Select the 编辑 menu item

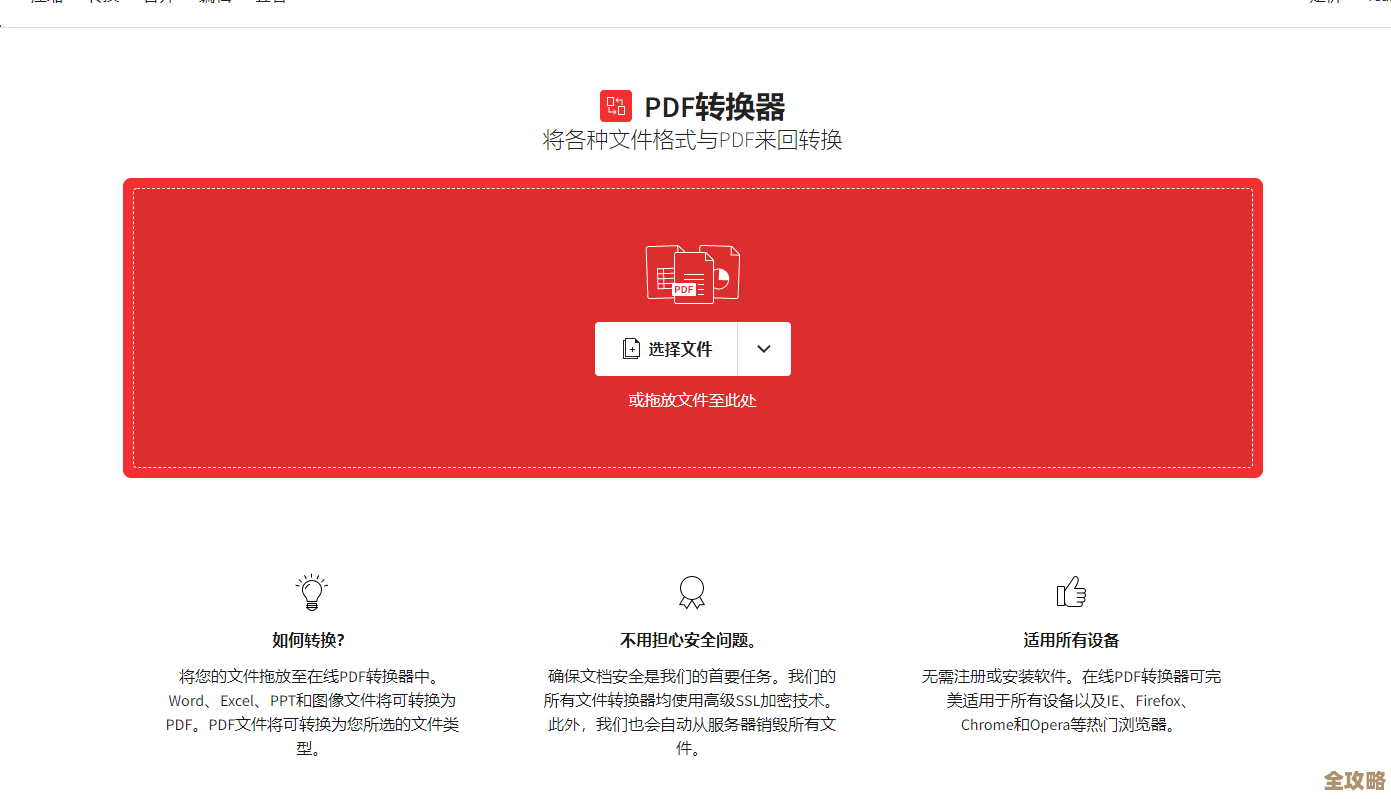click(x=214, y=3)
